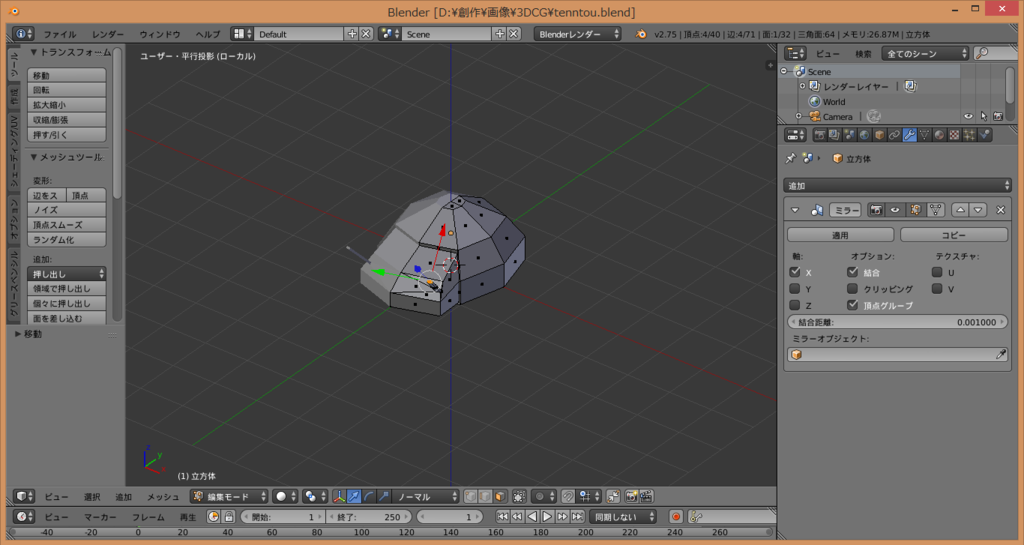1024x545 pixels.
Task: Open the ウィンドウ menu
Action: coord(159,34)
